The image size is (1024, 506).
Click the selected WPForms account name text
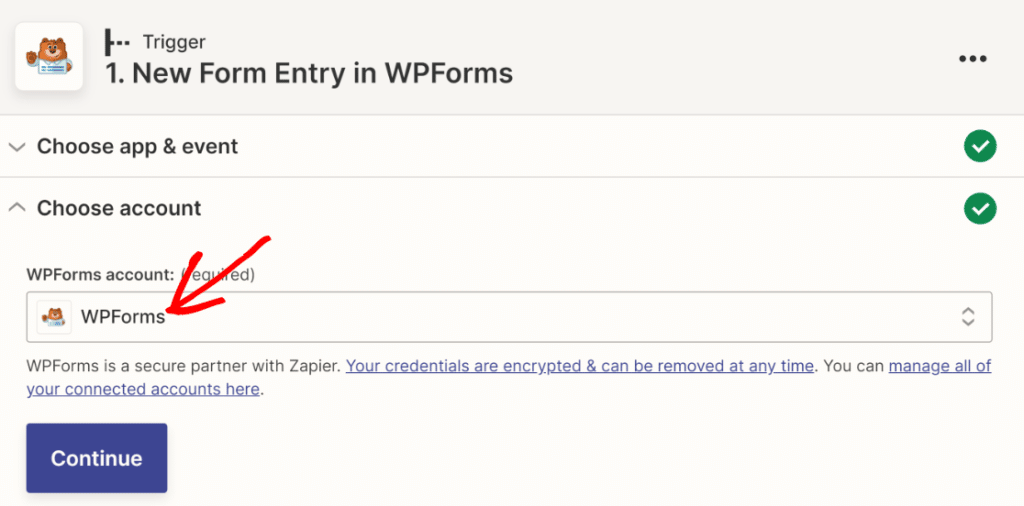pos(122,317)
